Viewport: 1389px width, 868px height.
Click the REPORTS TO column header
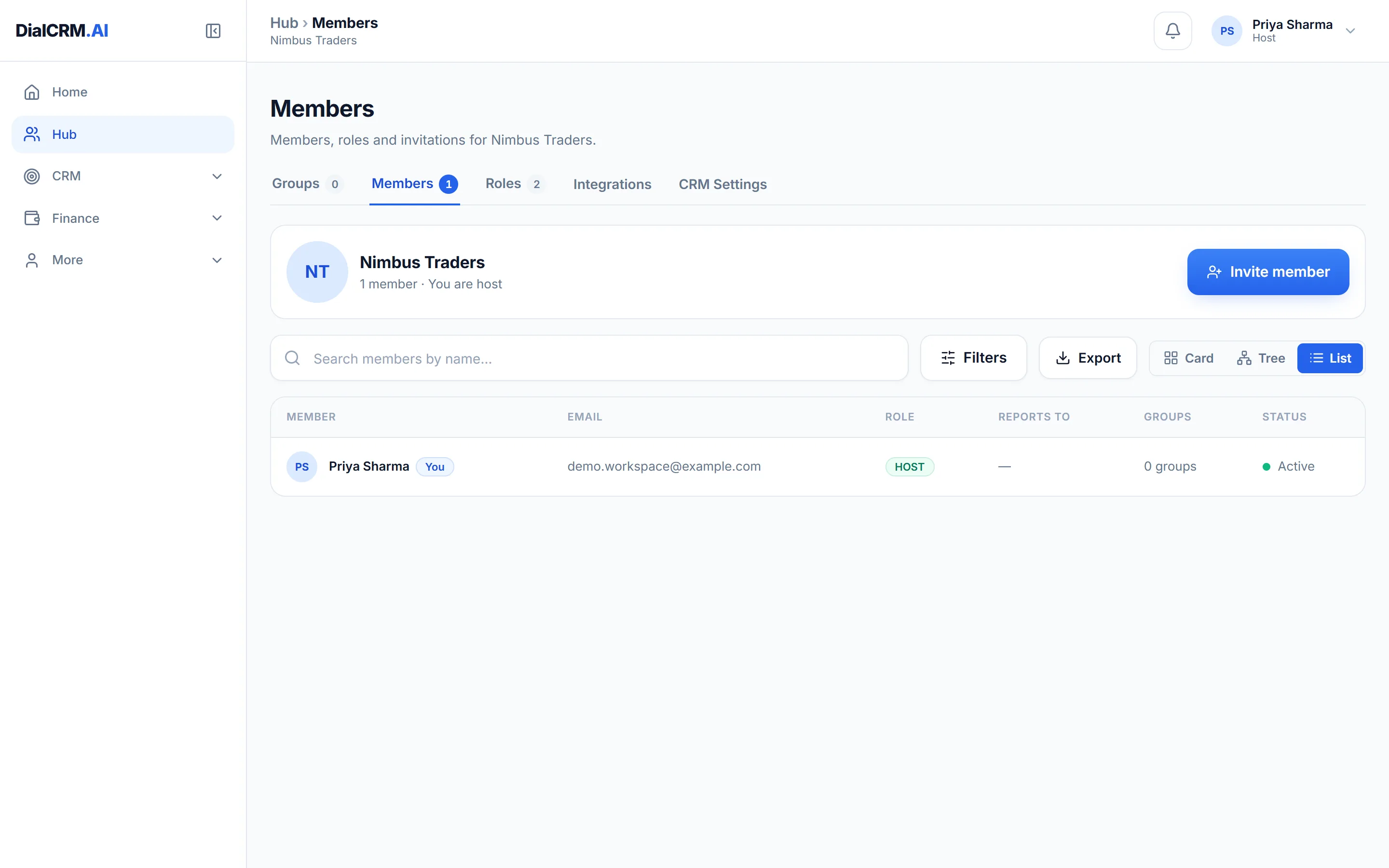1034,417
